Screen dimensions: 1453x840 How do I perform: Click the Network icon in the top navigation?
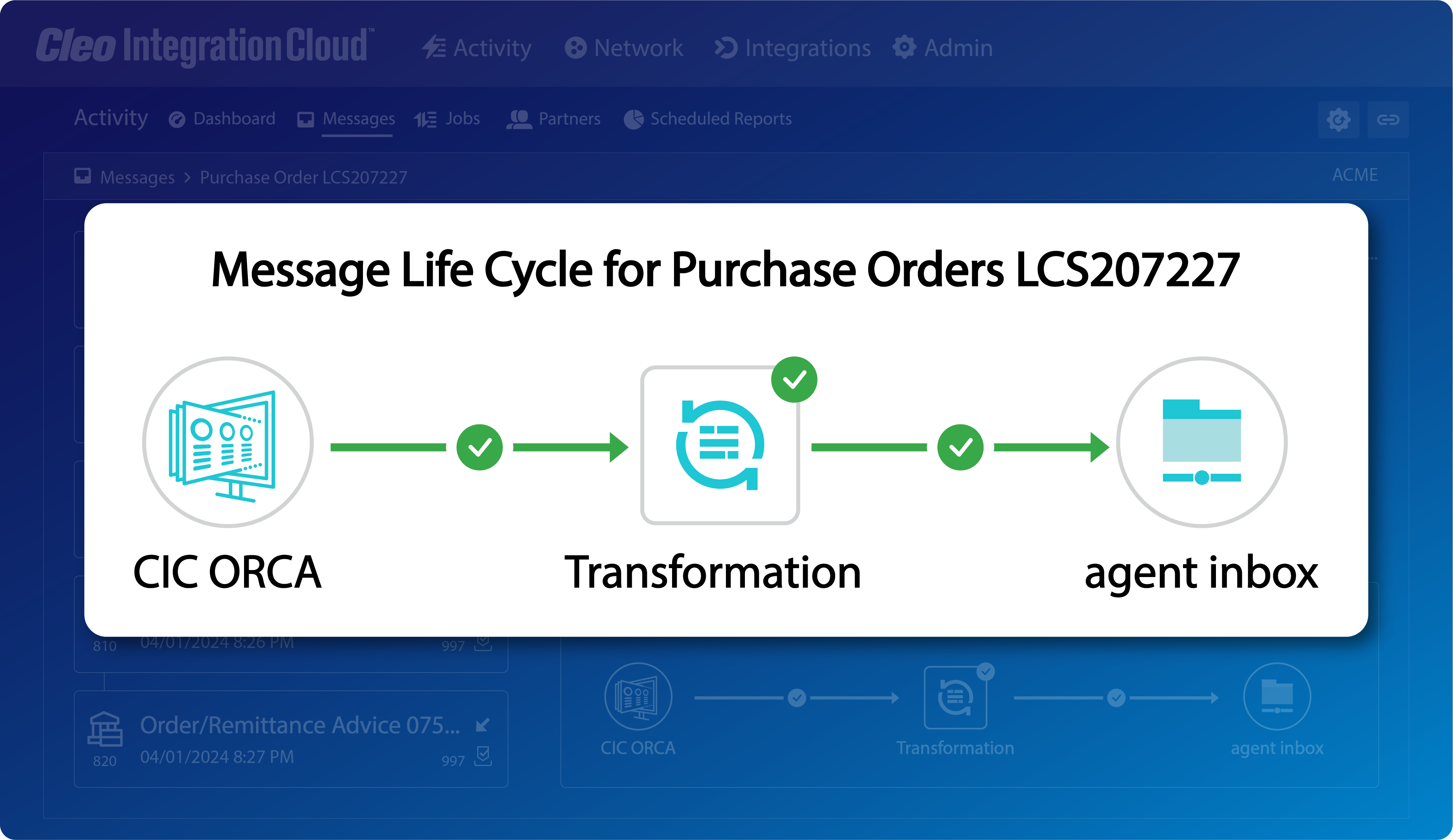(x=576, y=48)
